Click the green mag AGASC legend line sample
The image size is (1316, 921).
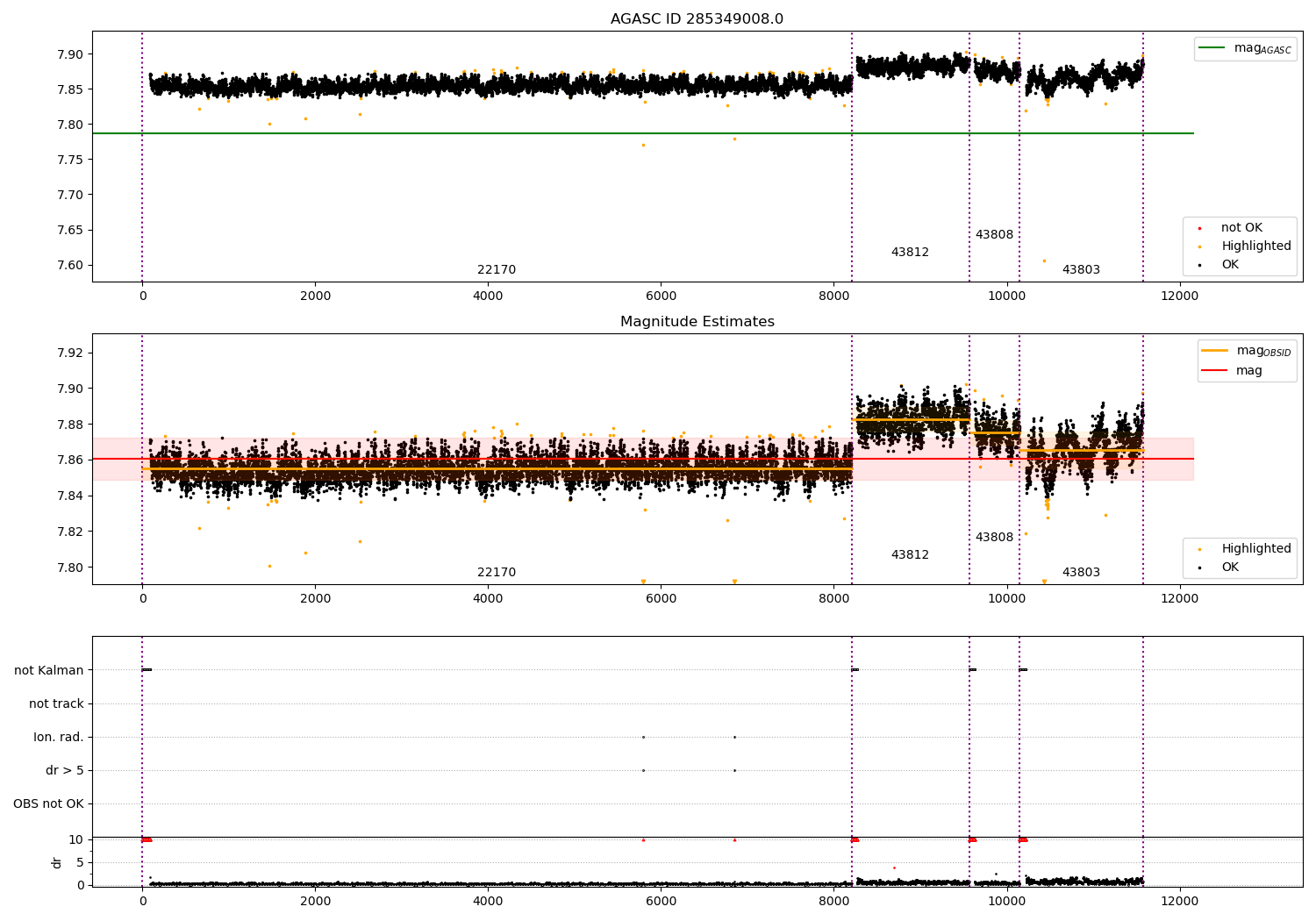tap(1212, 48)
